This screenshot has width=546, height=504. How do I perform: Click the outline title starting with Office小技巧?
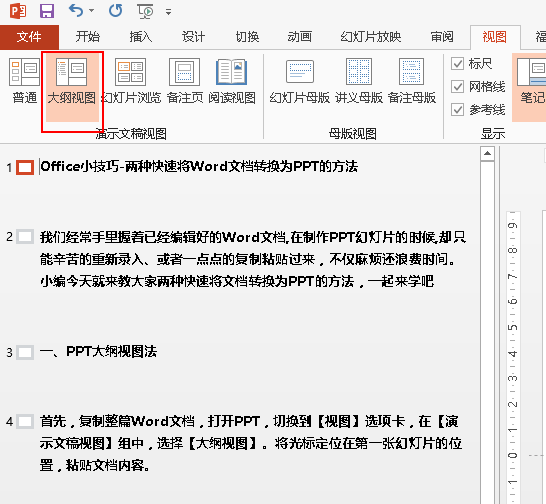tap(199, 166)
